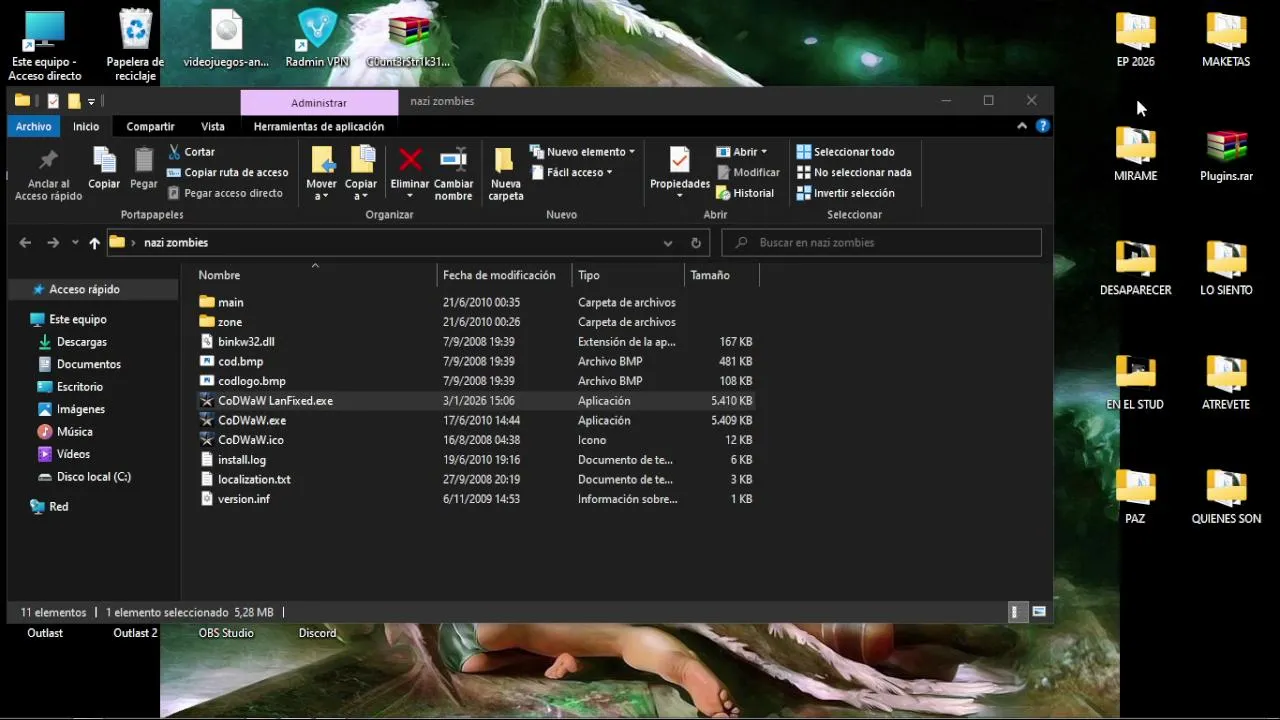The height and width of the screenshot is (720, 1280).
Task: Open the Copiar a dropdown
Action: coord(361,173)
